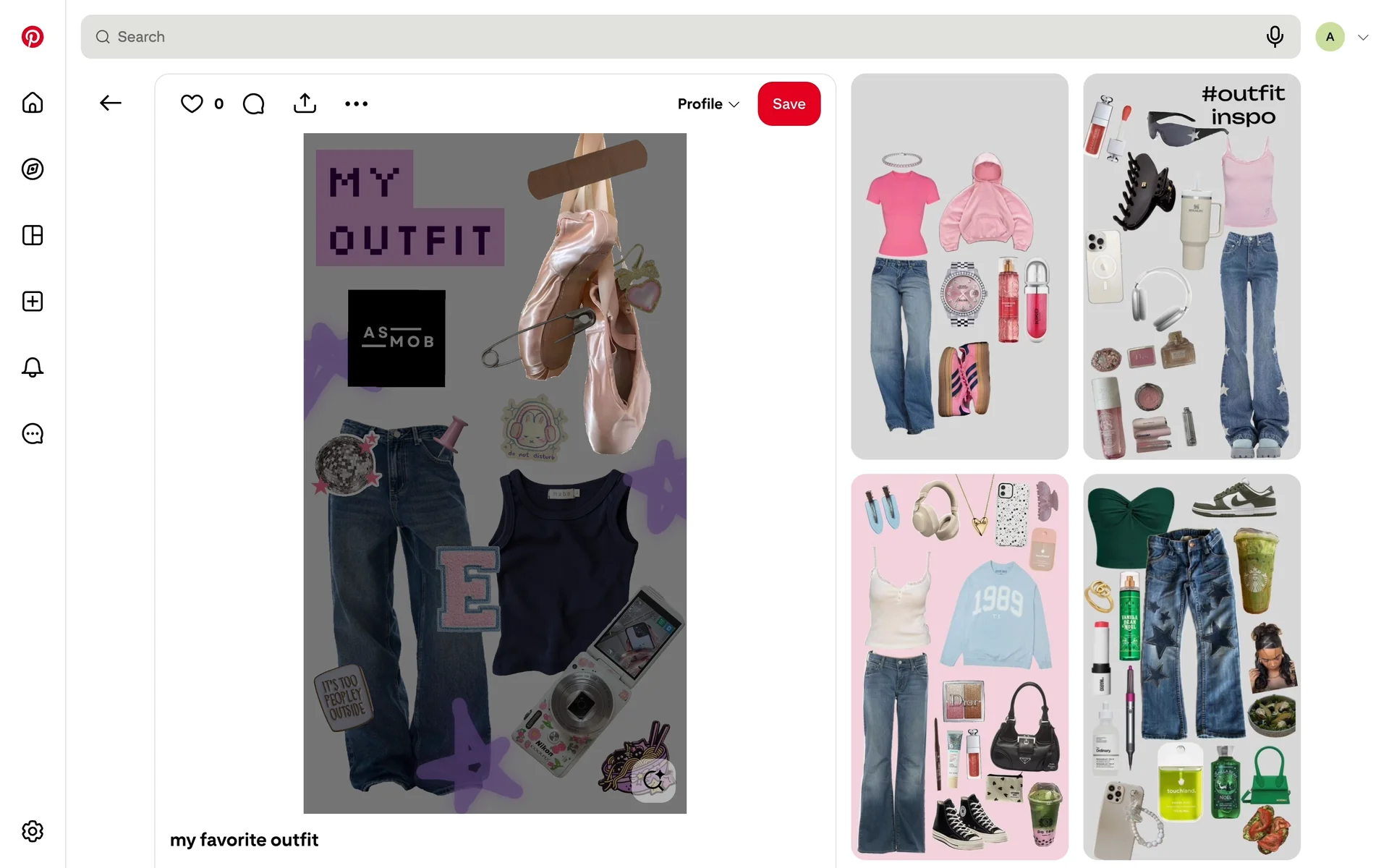Click visual search lens on pin image
This screenshot has width=1389, height=868.
click(x=653, y=780)
